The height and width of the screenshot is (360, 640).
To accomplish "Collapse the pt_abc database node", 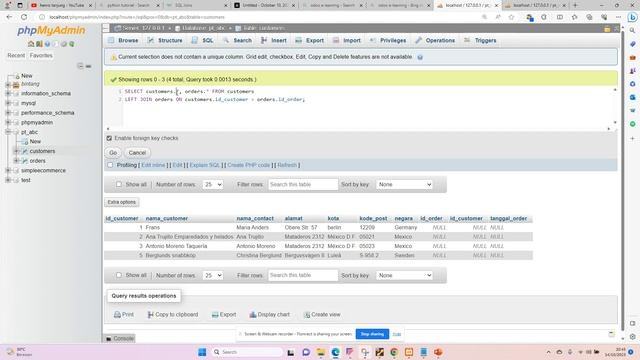I will pyautogui.click(x=8, y=132).
